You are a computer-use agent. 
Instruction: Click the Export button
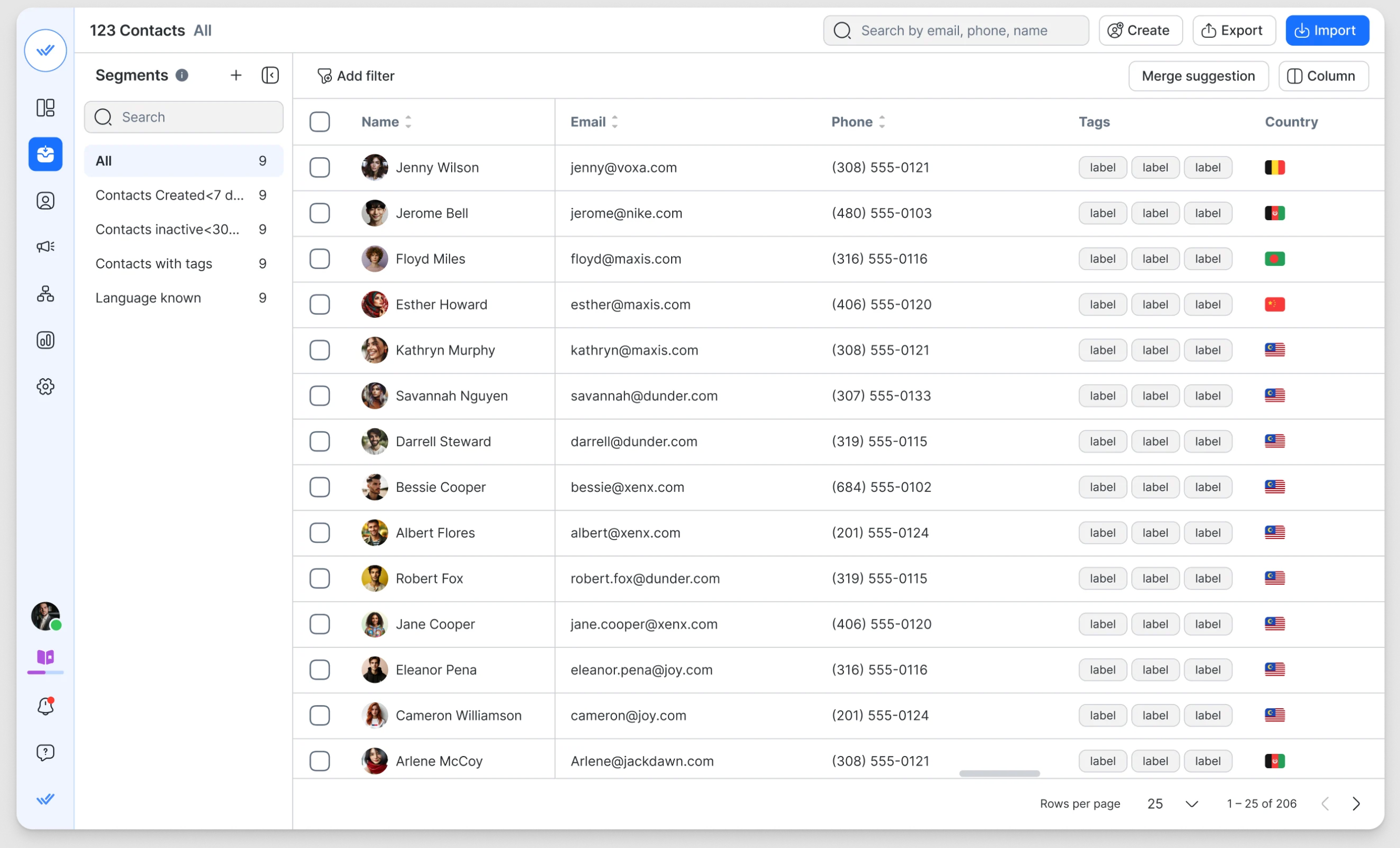pos(1234,30)
